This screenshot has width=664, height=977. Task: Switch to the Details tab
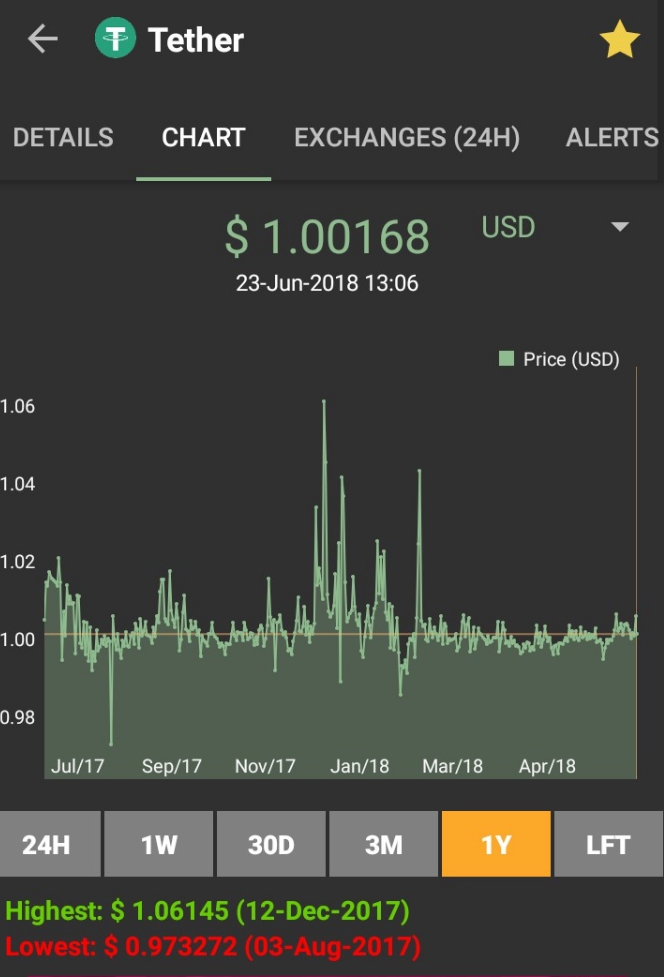coord(63,138)
